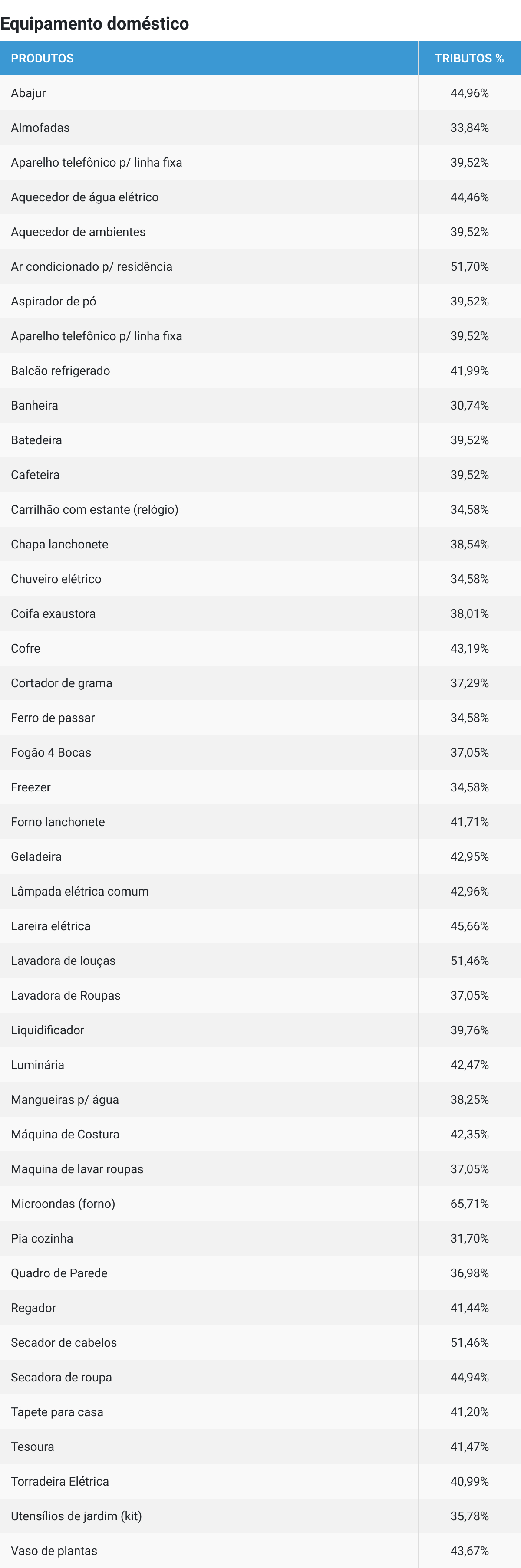
Task: Click the Almofadas row label
Action: click(x=40, y=128)
